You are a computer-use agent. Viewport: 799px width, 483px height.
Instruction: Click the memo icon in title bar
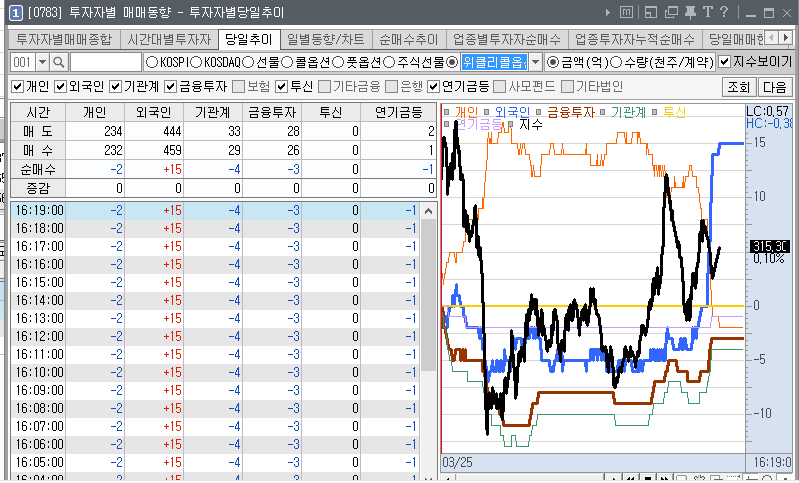click(x=626, y=12)
